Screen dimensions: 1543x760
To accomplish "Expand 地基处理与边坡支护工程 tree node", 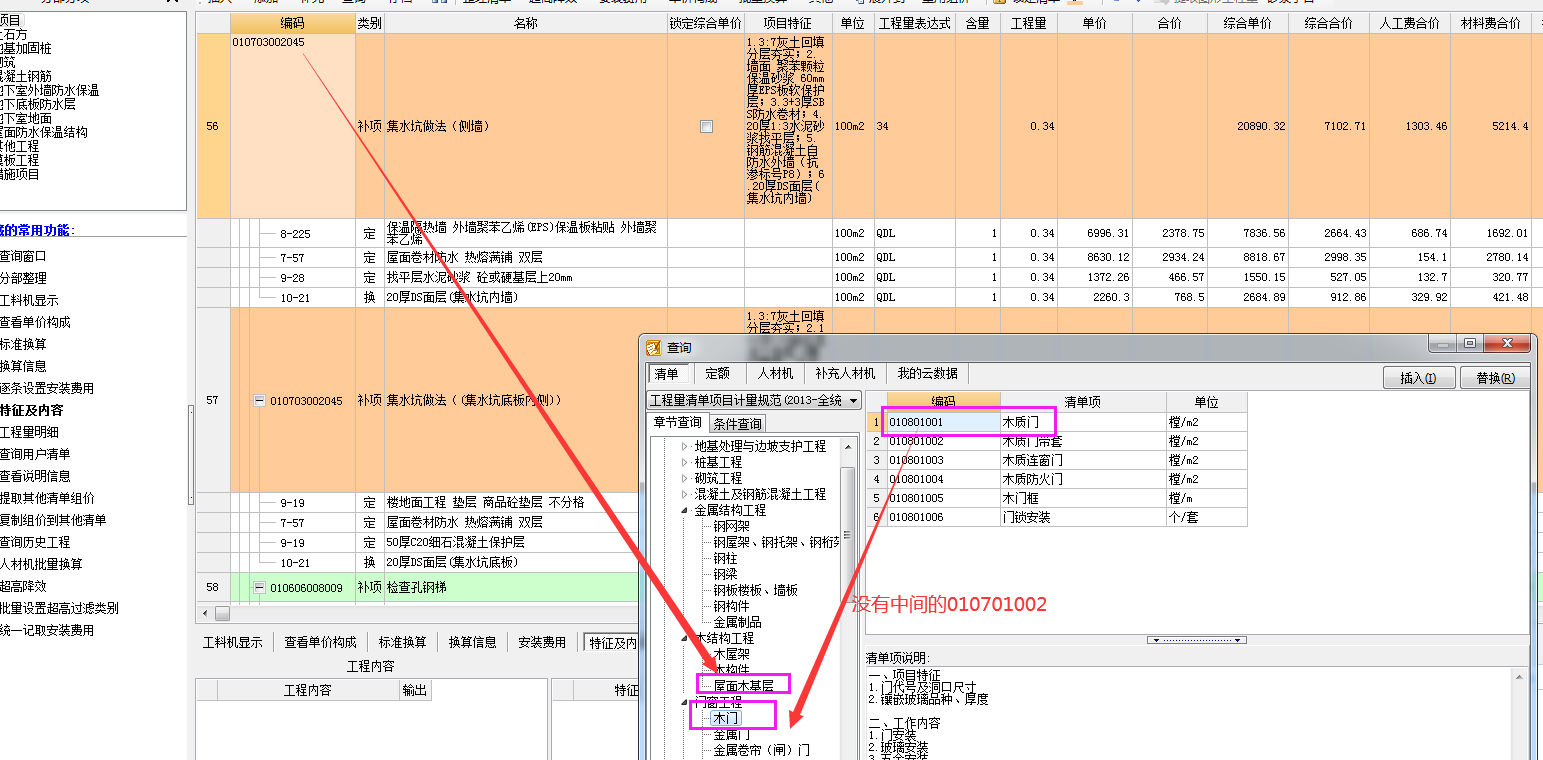I will point(684,446).
